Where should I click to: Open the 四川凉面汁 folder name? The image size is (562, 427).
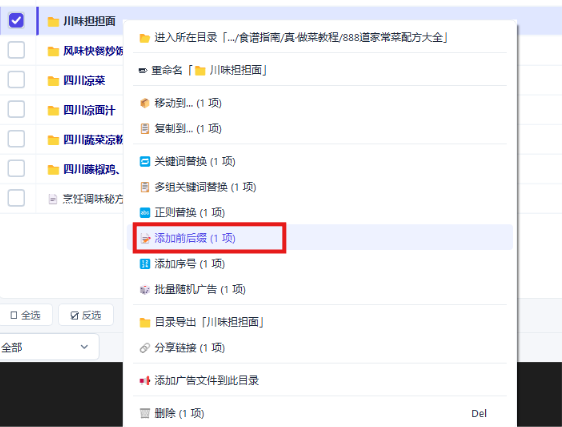click(90, 110)
